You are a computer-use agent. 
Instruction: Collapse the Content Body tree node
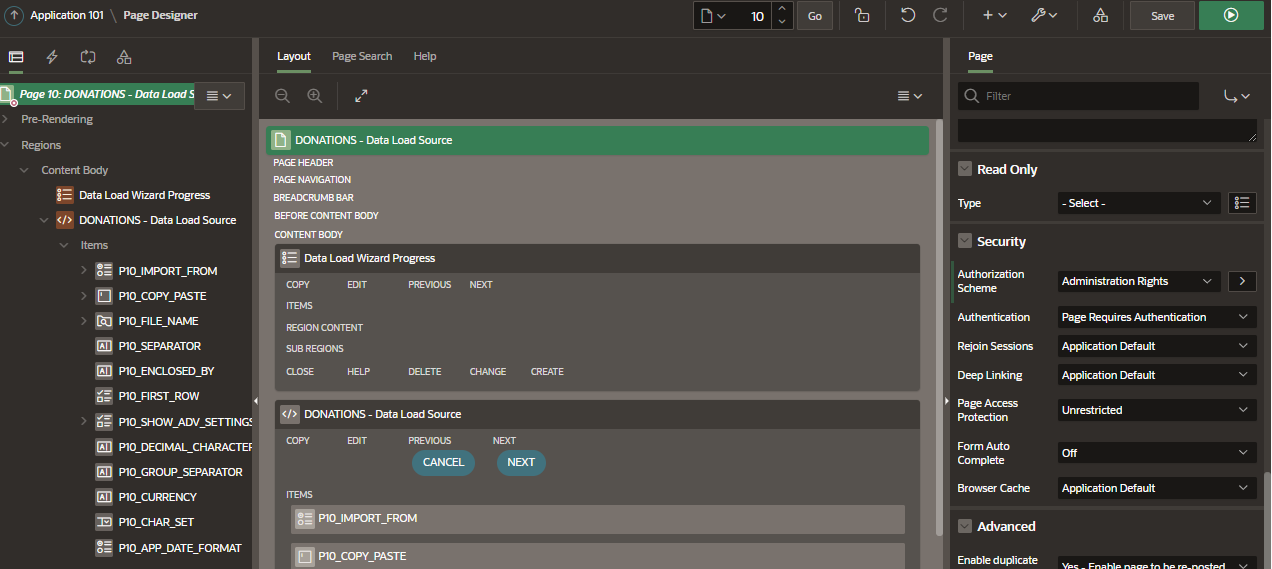click(24, 170)
